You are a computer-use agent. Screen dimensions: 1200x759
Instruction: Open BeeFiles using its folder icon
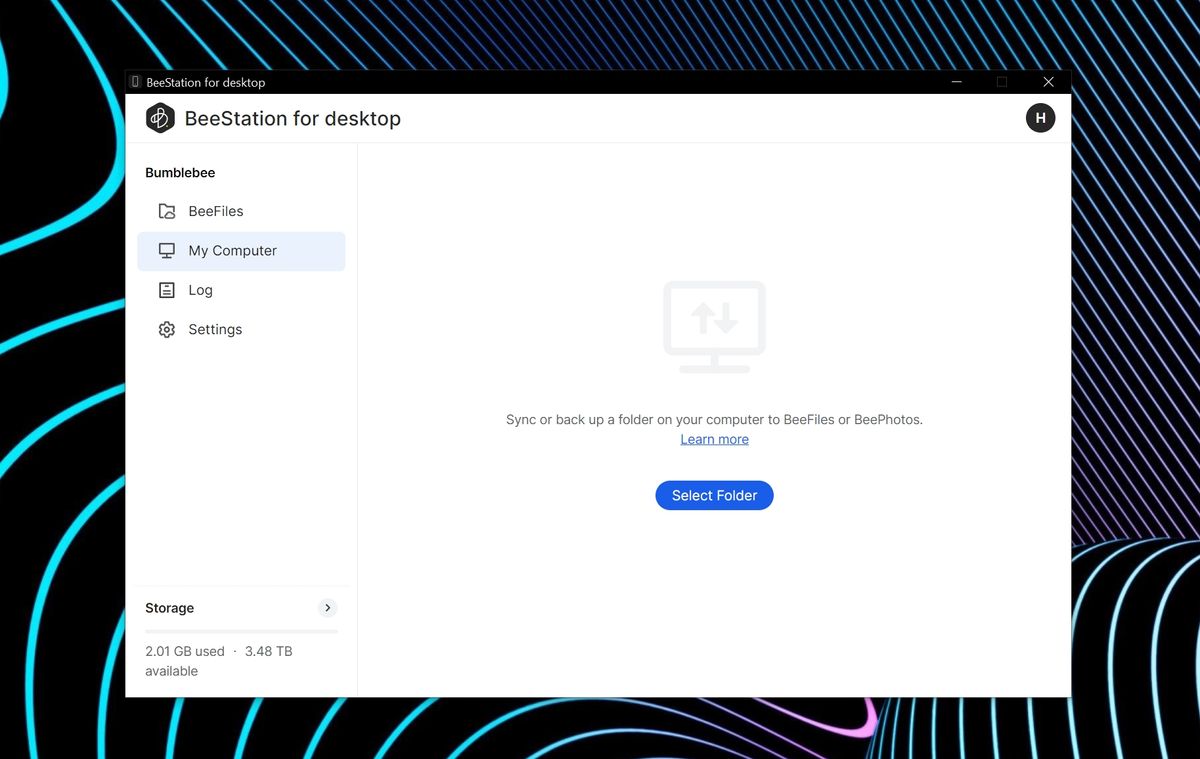click(167, 211)
